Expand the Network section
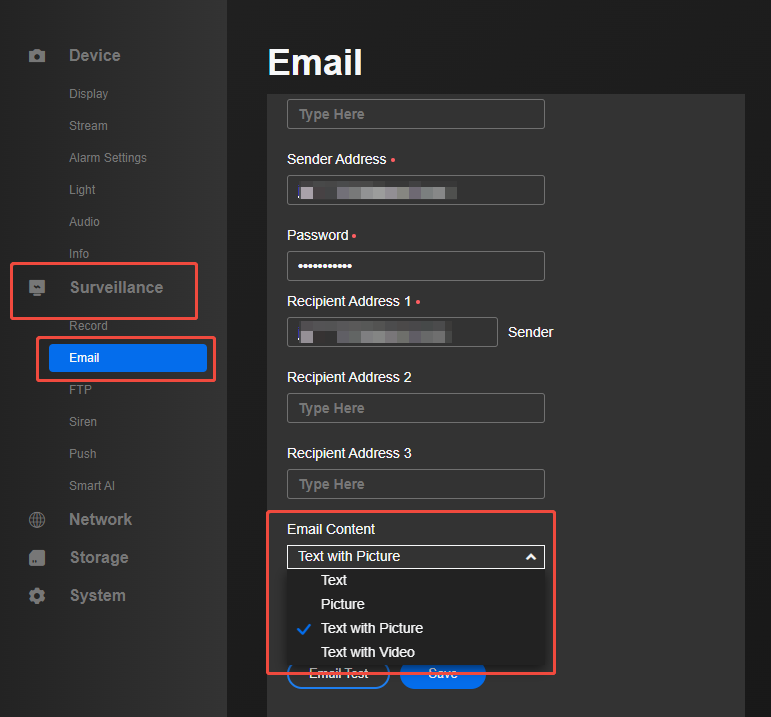This screenshot has width=771, height=717. coord(101,520)
